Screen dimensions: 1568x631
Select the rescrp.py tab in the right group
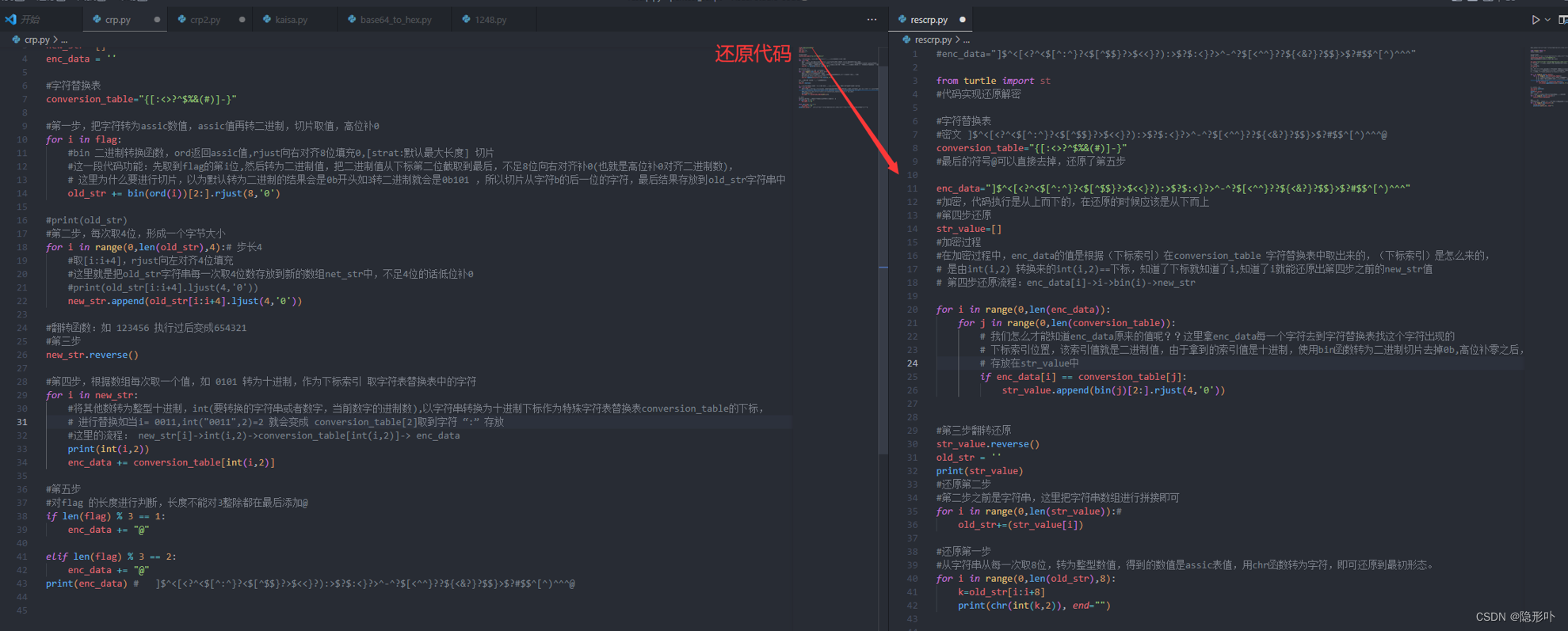929,20
